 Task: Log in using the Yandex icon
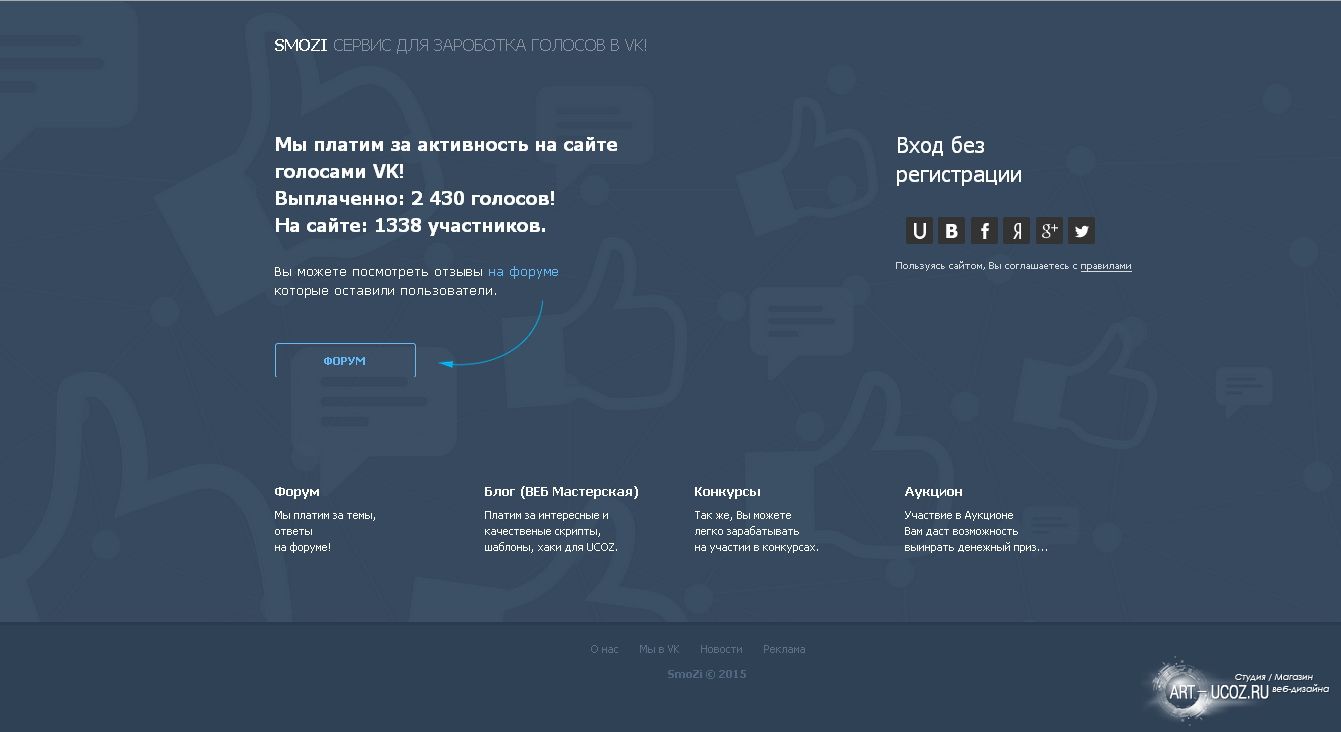tap(1016, 231)
